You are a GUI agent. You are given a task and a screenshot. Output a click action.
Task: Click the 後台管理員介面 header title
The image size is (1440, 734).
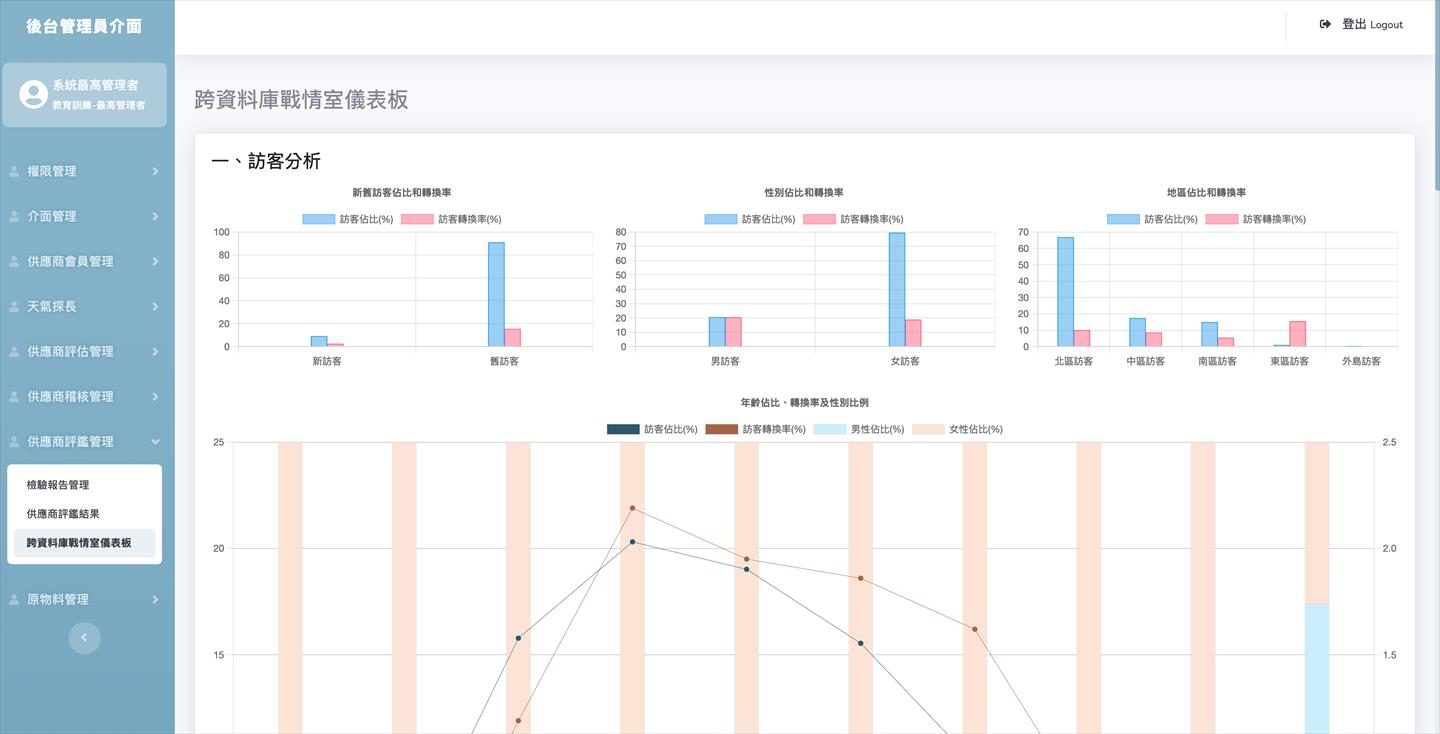click(84, 26)
